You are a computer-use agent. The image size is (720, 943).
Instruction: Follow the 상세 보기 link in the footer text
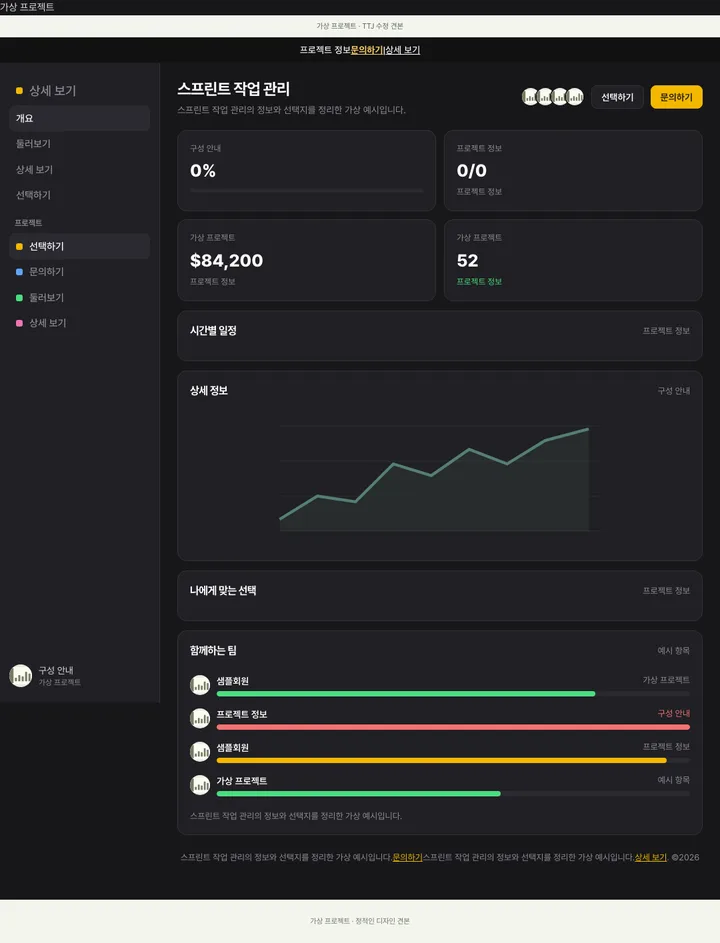pyautogui.click(x=651, y=858)
